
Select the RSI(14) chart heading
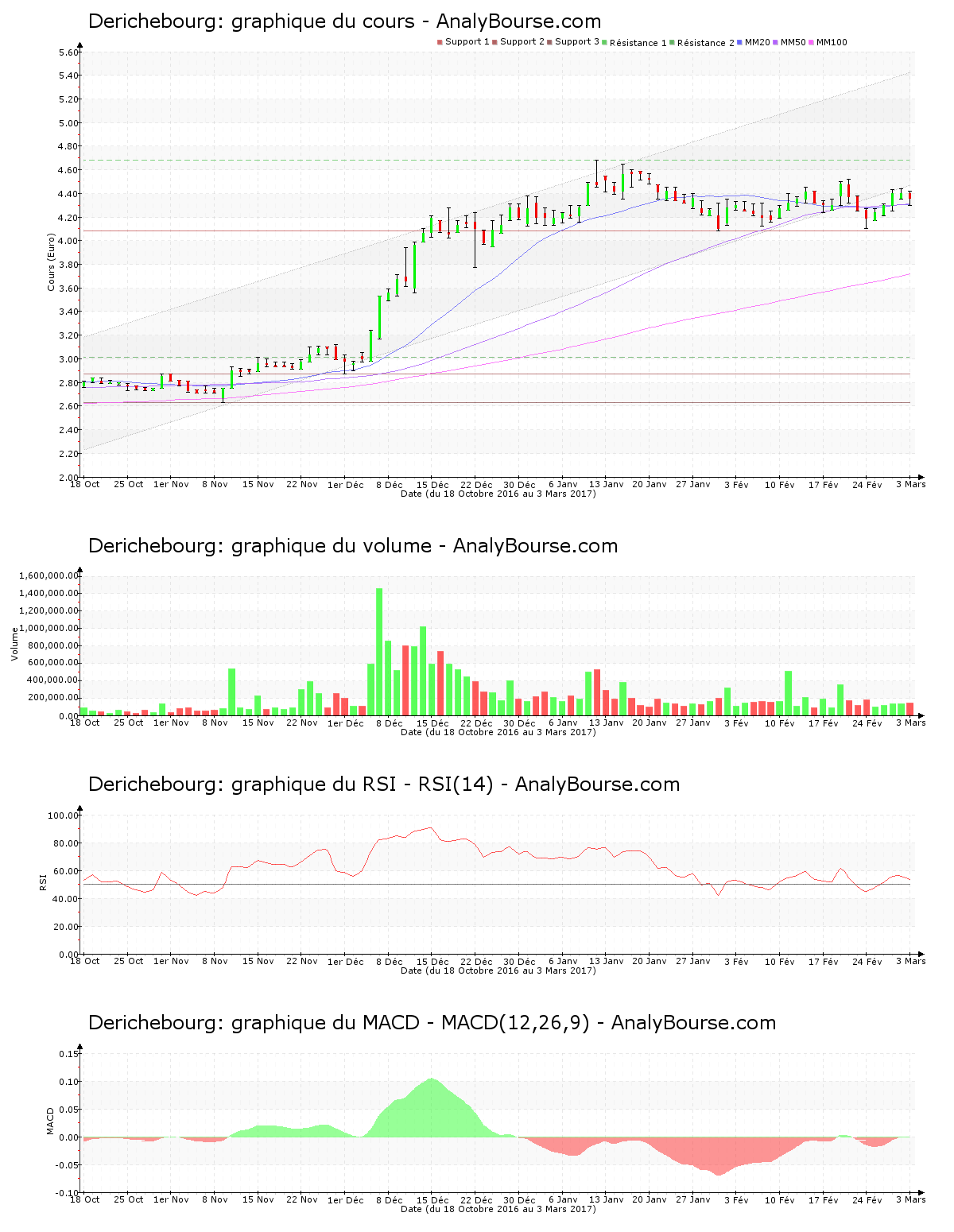pyautogui.click(x=383, y=785)
